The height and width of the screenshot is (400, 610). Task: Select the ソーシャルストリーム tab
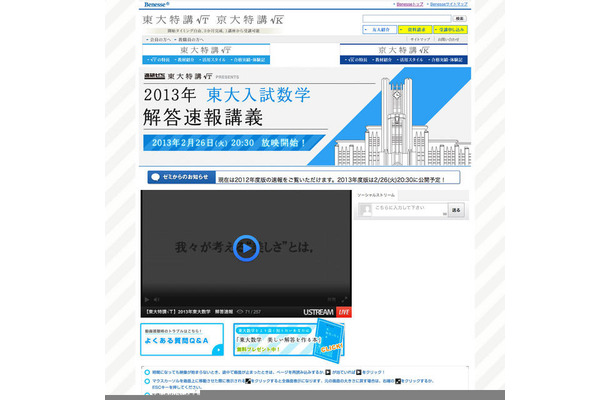(376, 195)
